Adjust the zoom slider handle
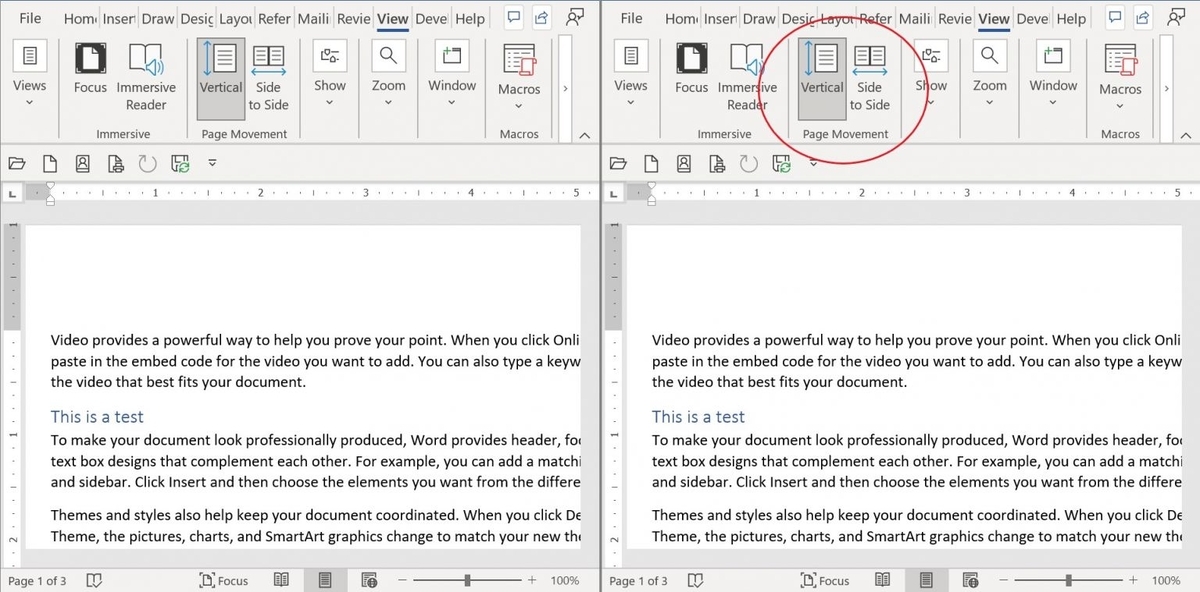The image size is (1200, 592). click(x=467, y=579)
